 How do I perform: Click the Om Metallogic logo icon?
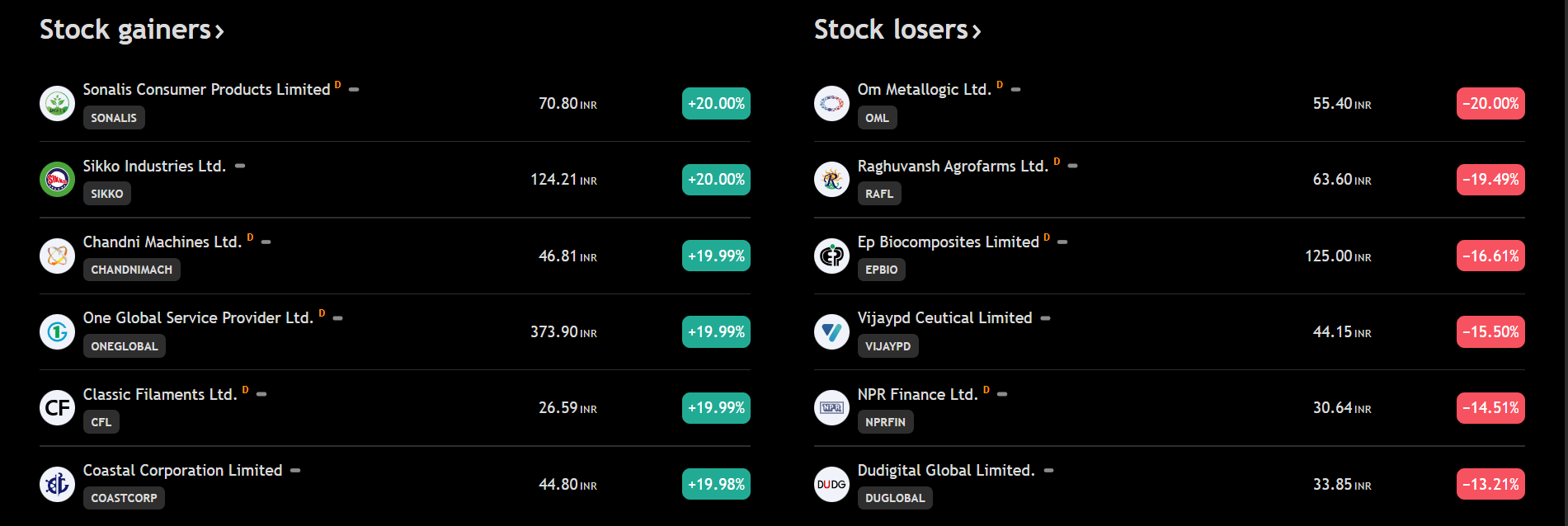(831, 103)
